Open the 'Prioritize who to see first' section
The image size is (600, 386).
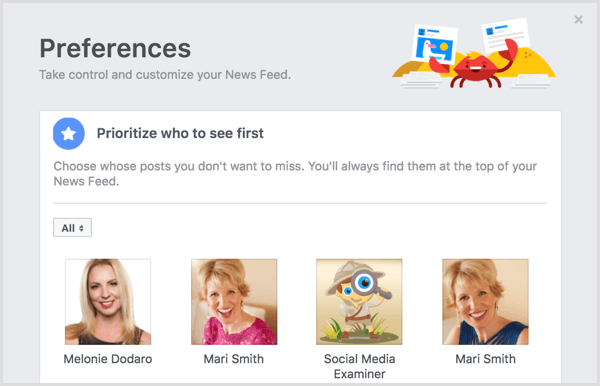pos(180,134)
